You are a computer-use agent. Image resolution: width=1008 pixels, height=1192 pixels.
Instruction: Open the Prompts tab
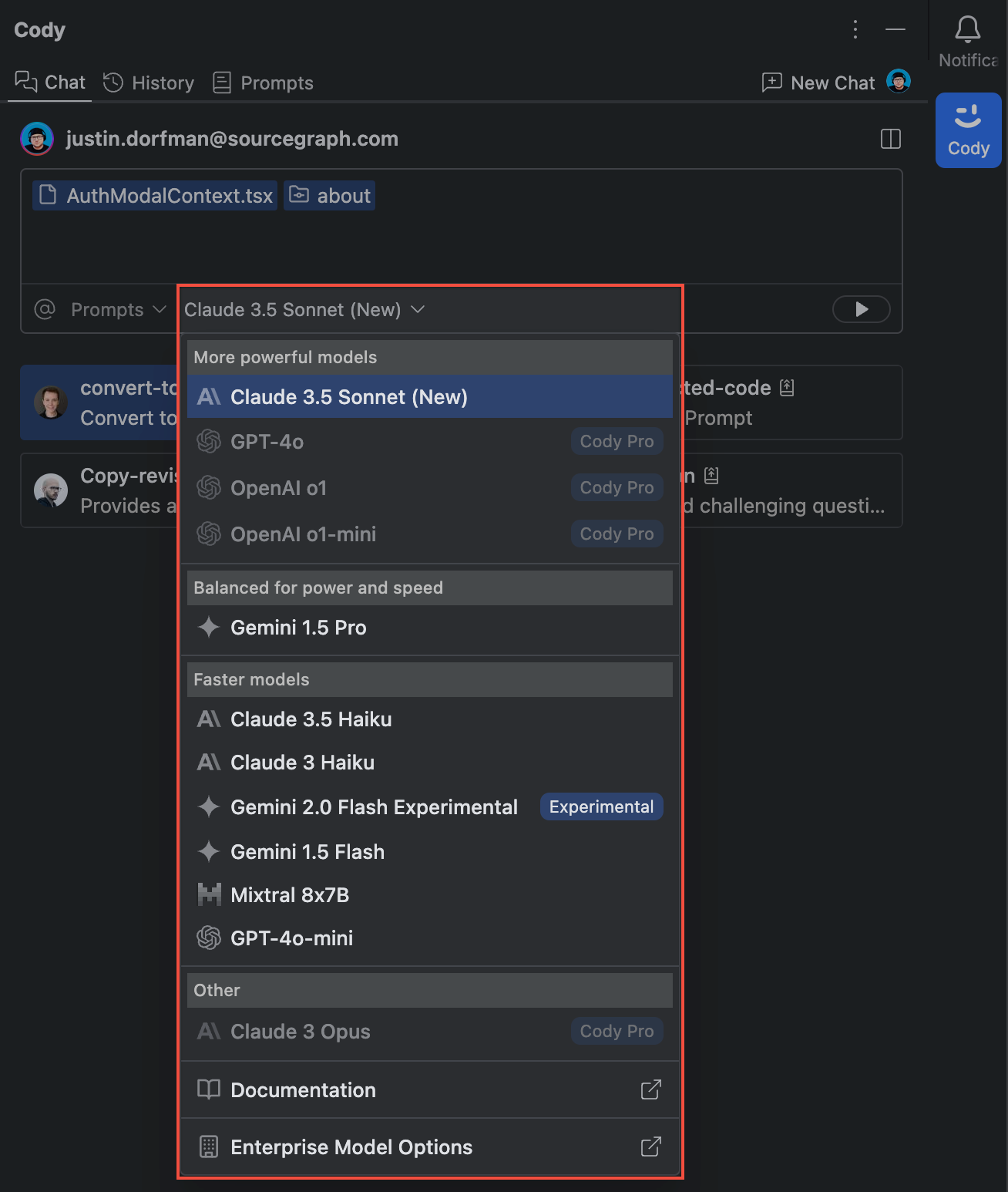tap(263, 82)
